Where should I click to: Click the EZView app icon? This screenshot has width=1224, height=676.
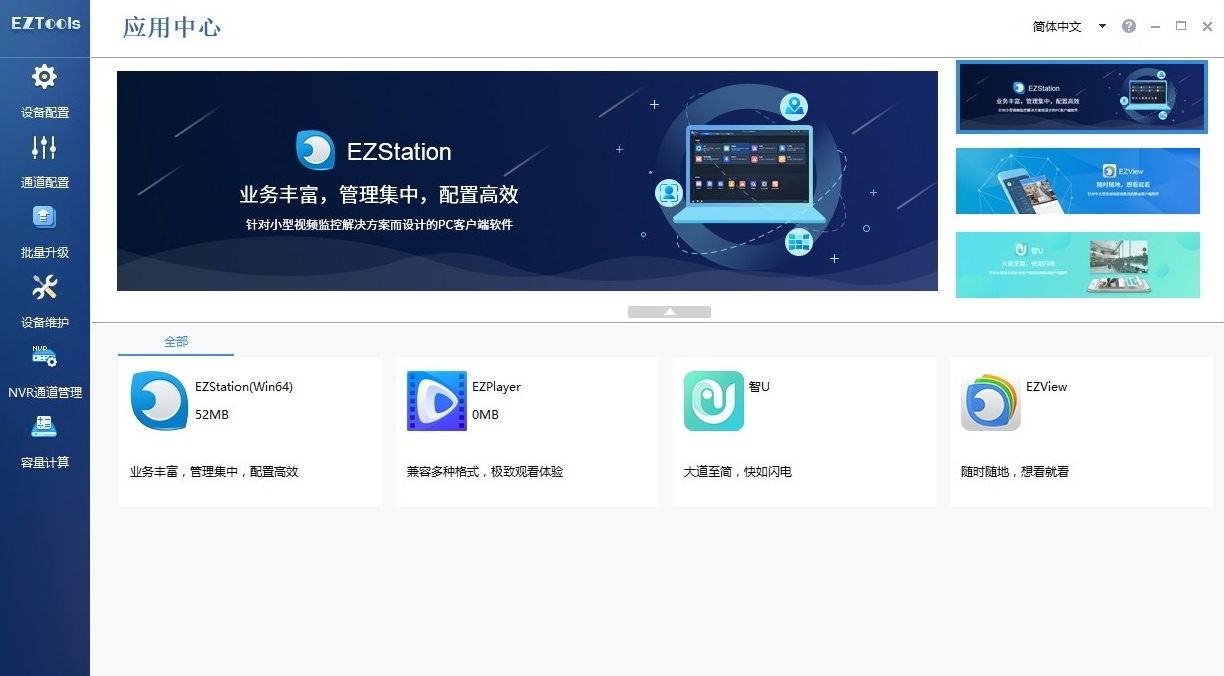click(991, 401)
